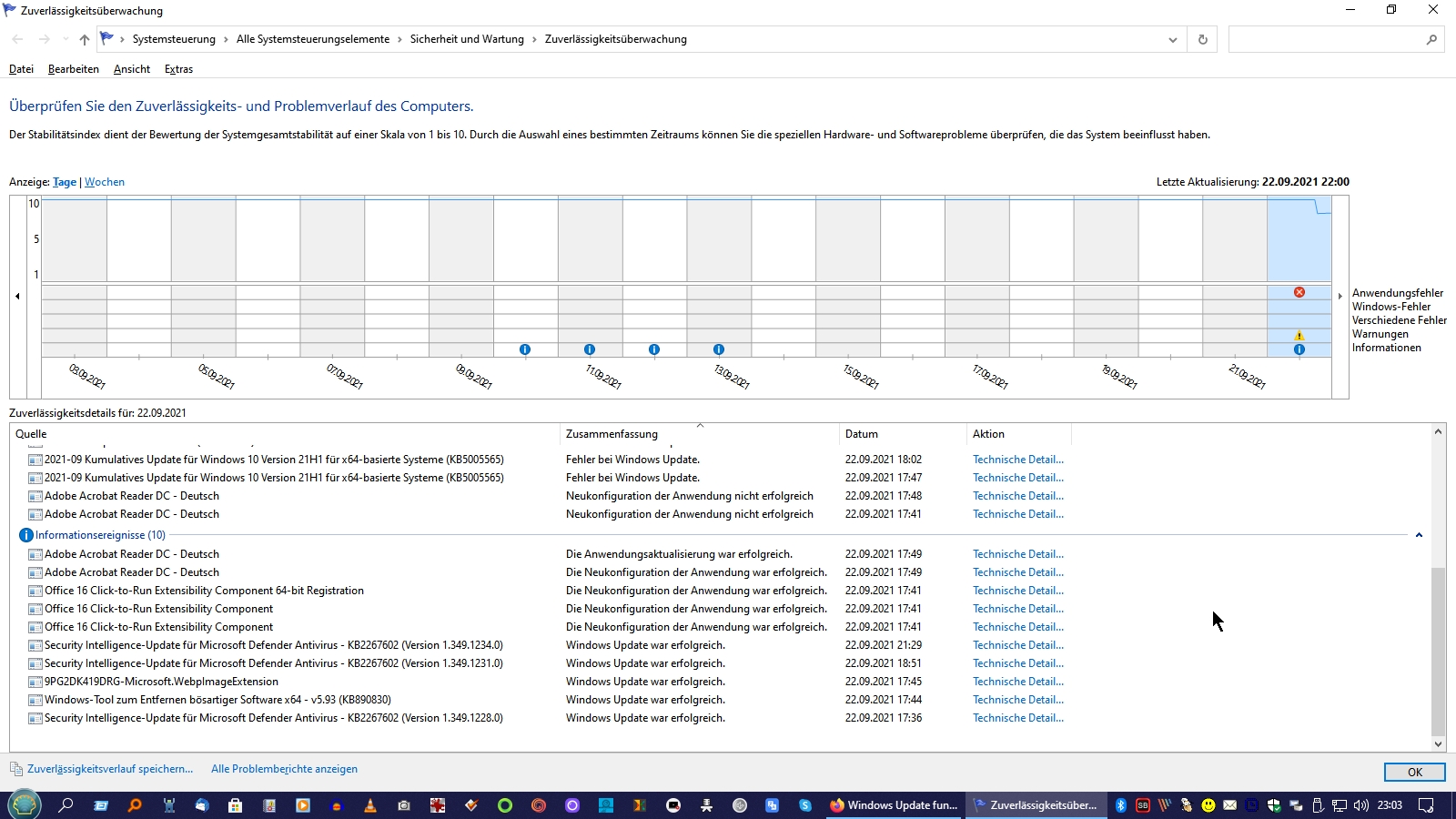This screenshot has width=1456, height=819.
Task: Select the information marker near 12.09.2021
Action: 654,349
